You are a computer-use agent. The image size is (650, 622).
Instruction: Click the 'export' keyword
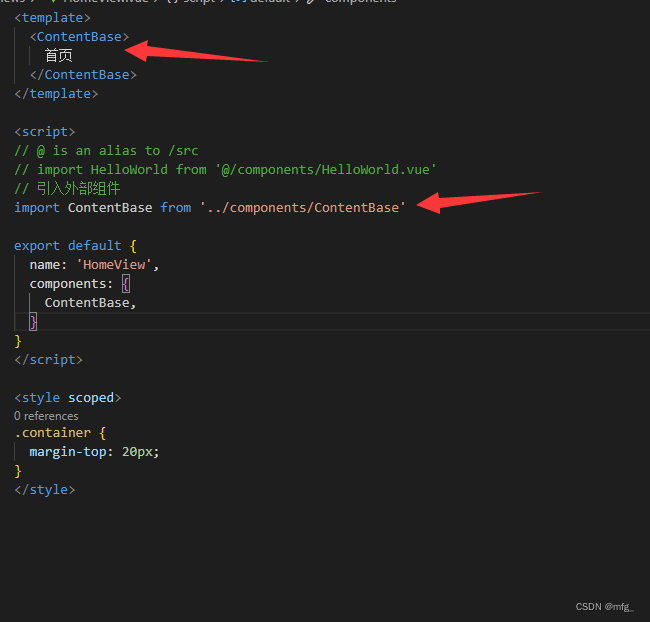(x=37, y=245)
